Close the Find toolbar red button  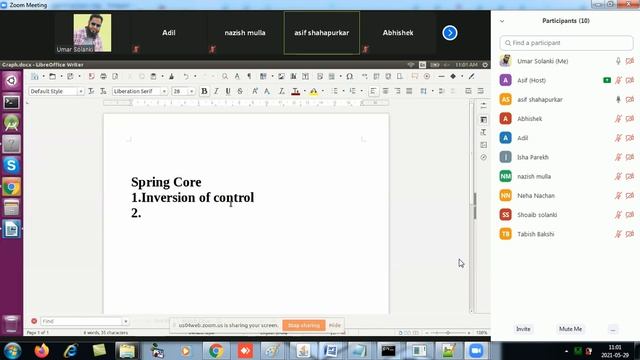tap(34, 321)
